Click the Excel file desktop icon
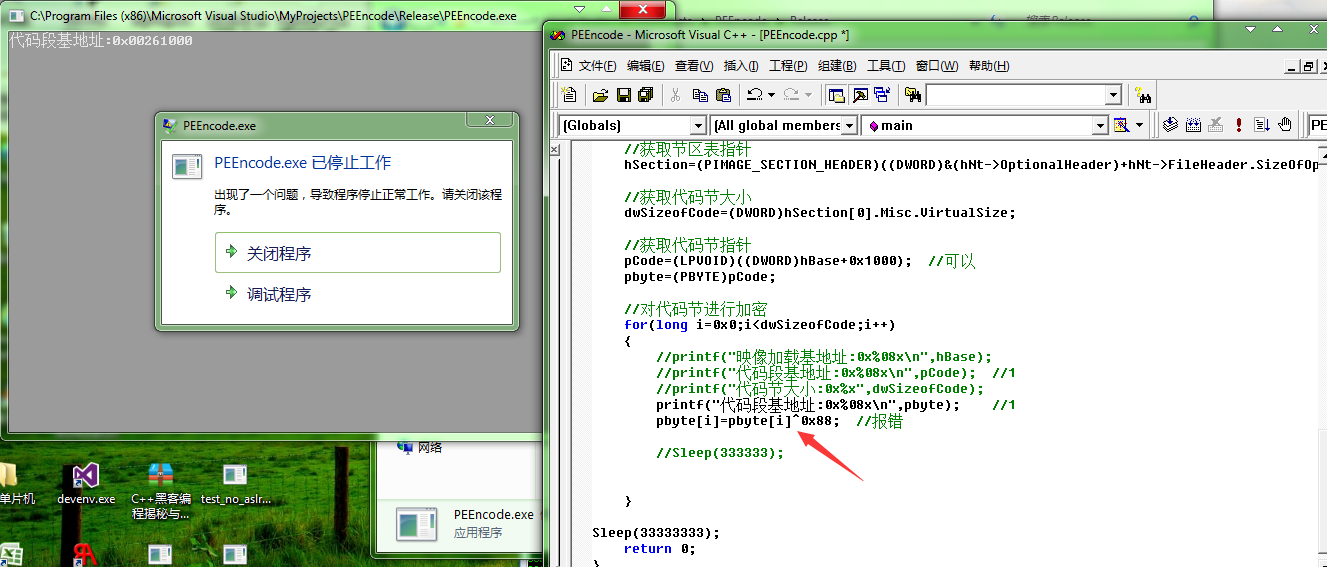The image size is (1327, 567). [12, 555]
